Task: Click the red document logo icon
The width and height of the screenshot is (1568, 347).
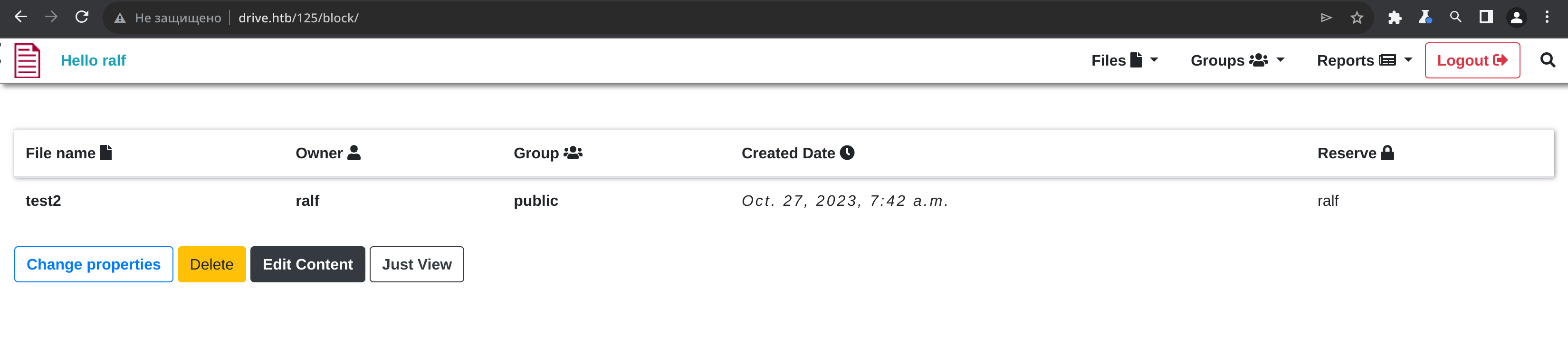Action: click(x=28, y=60)
